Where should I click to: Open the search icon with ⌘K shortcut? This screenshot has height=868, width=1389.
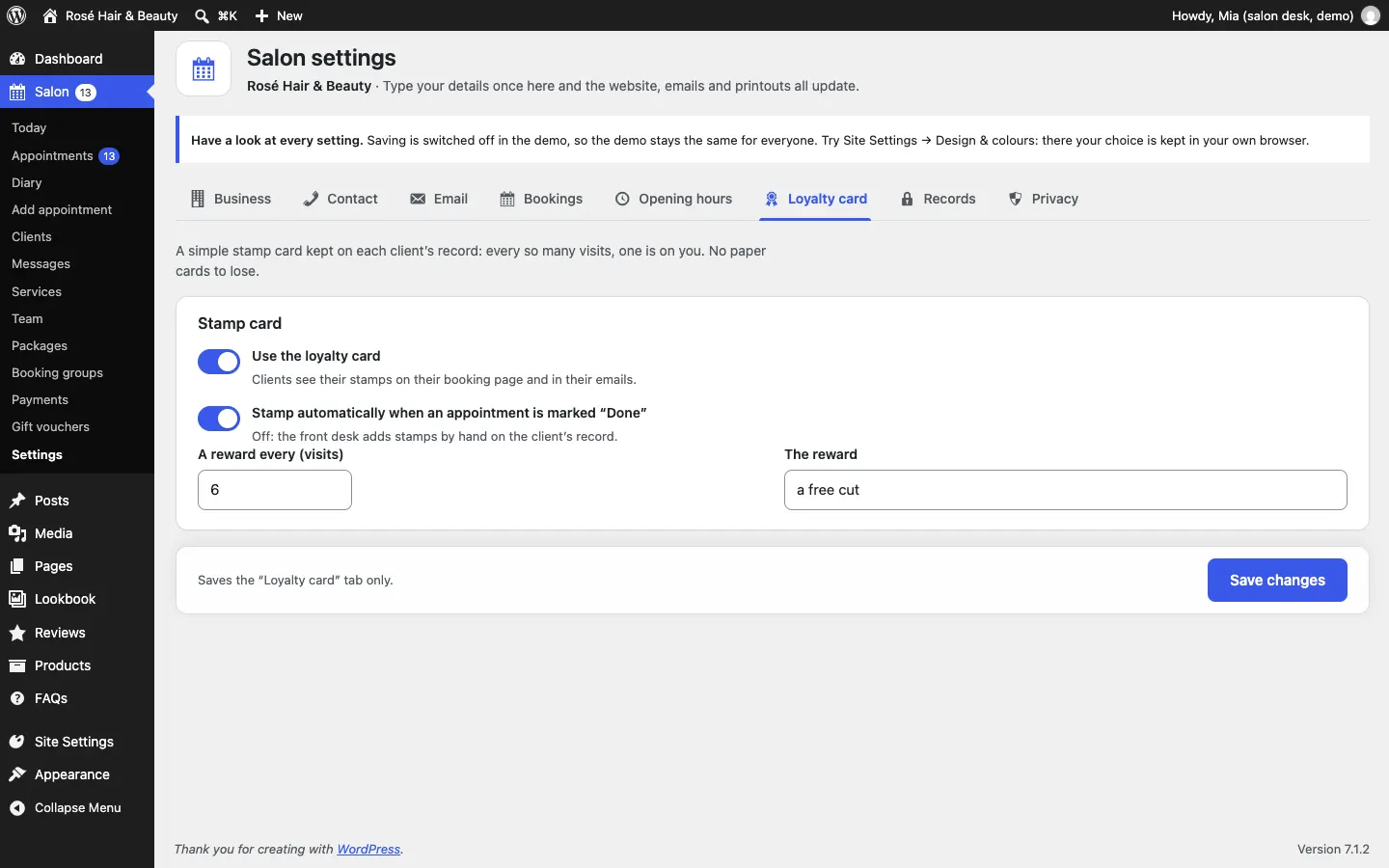pyautogui.click(x=202, y=15)
